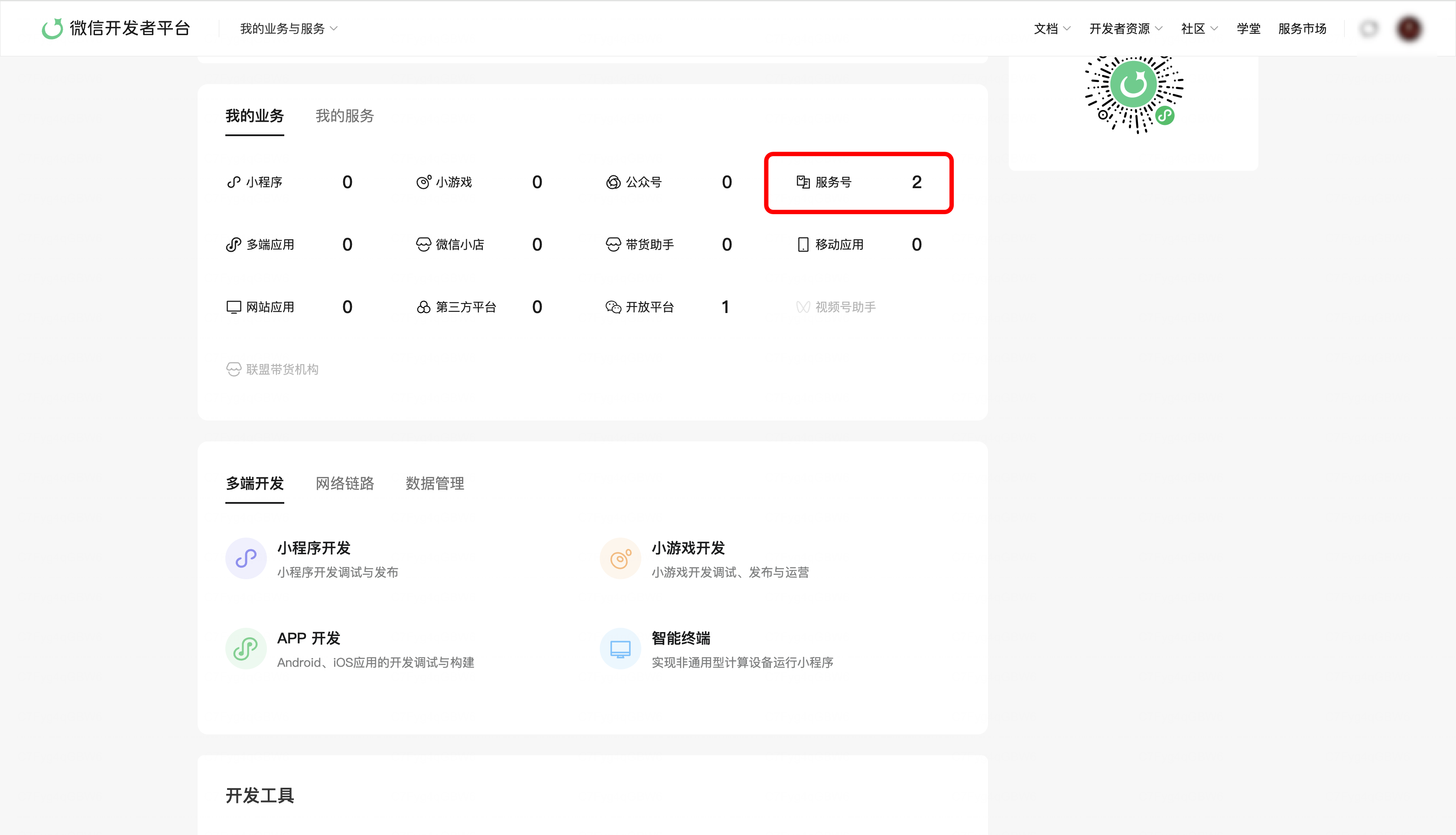Screen dimensions: 1456x835
Task: Open the 学堂 menu item
Action: coord(1248,29)
